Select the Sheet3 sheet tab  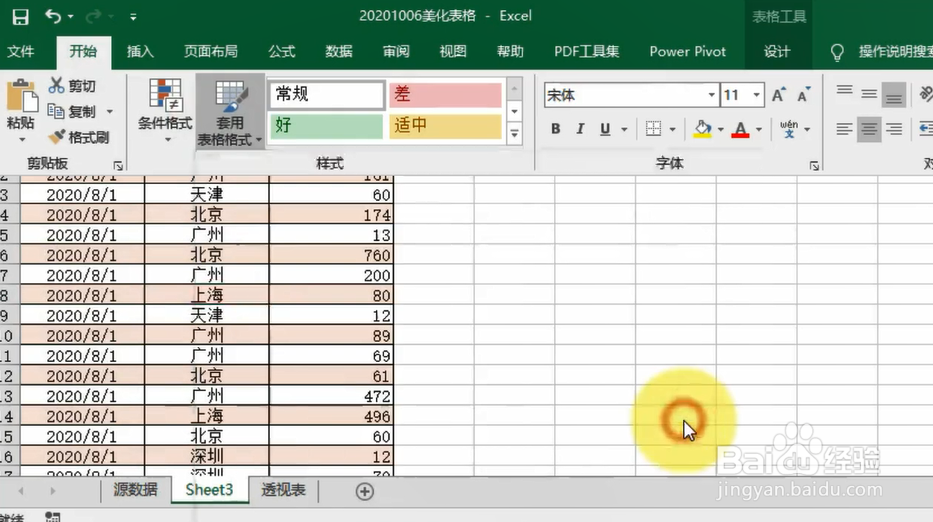209,490
